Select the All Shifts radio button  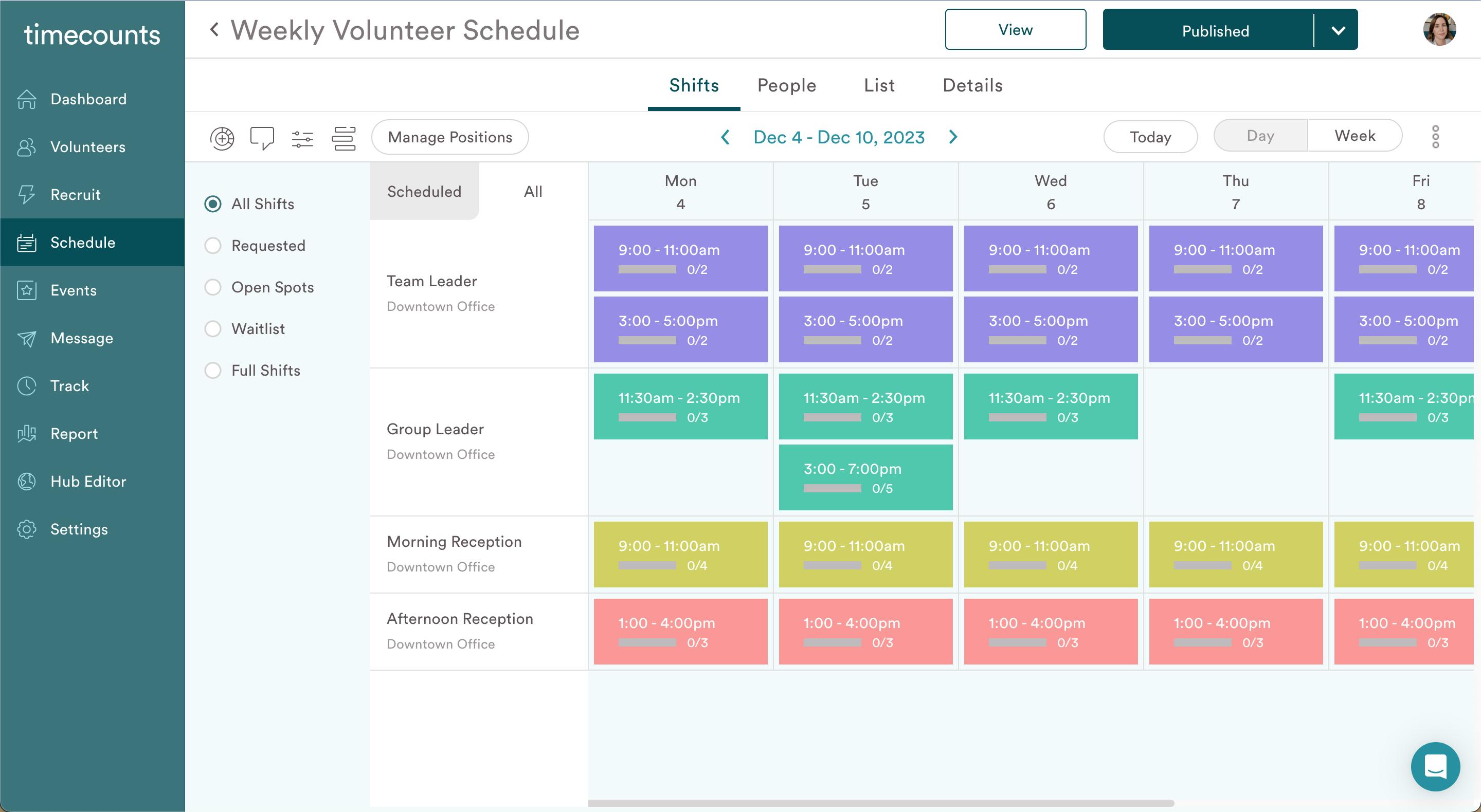point(213,204)
